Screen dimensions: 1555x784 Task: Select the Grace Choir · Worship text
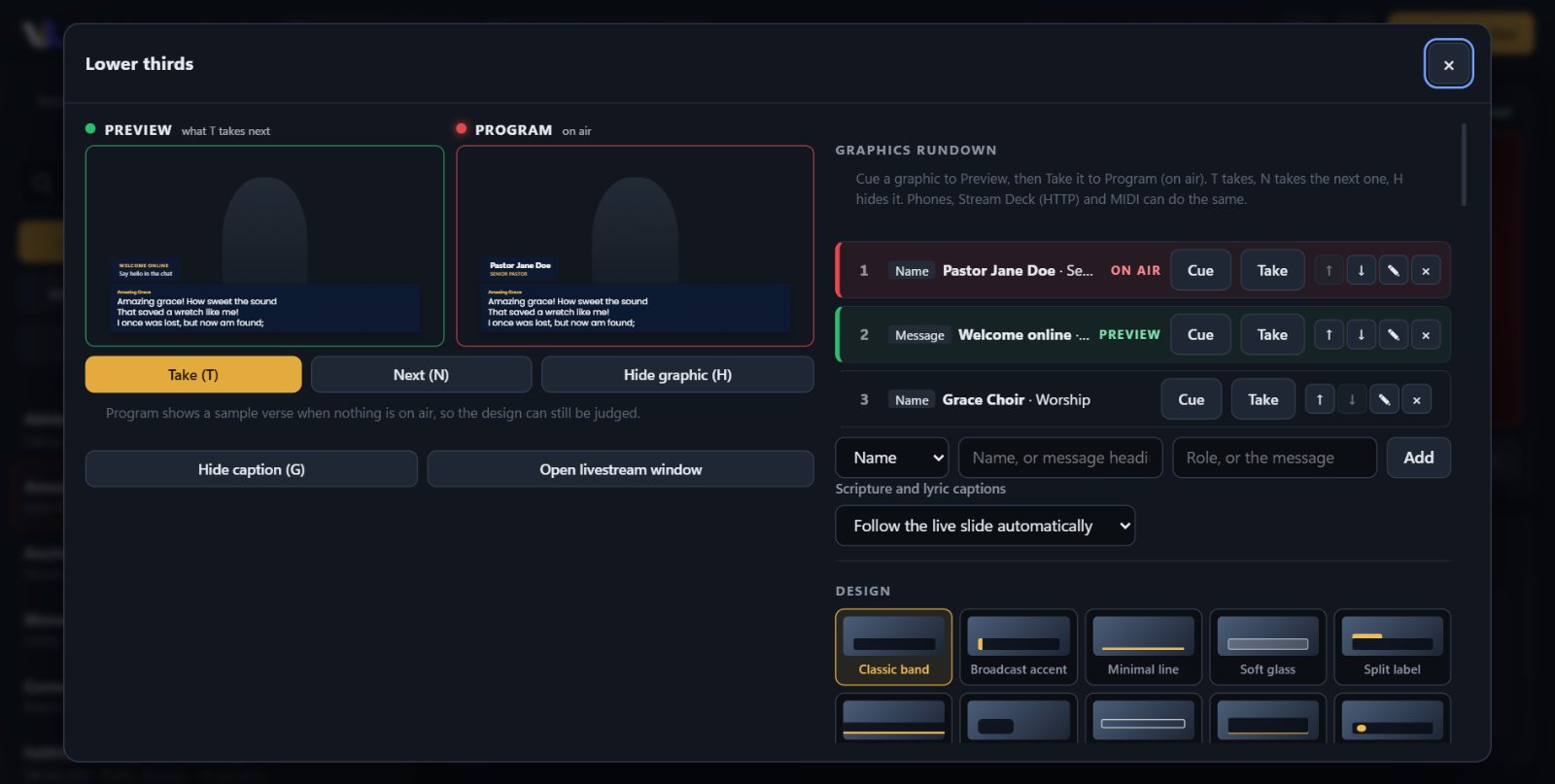coord(1016,399)
